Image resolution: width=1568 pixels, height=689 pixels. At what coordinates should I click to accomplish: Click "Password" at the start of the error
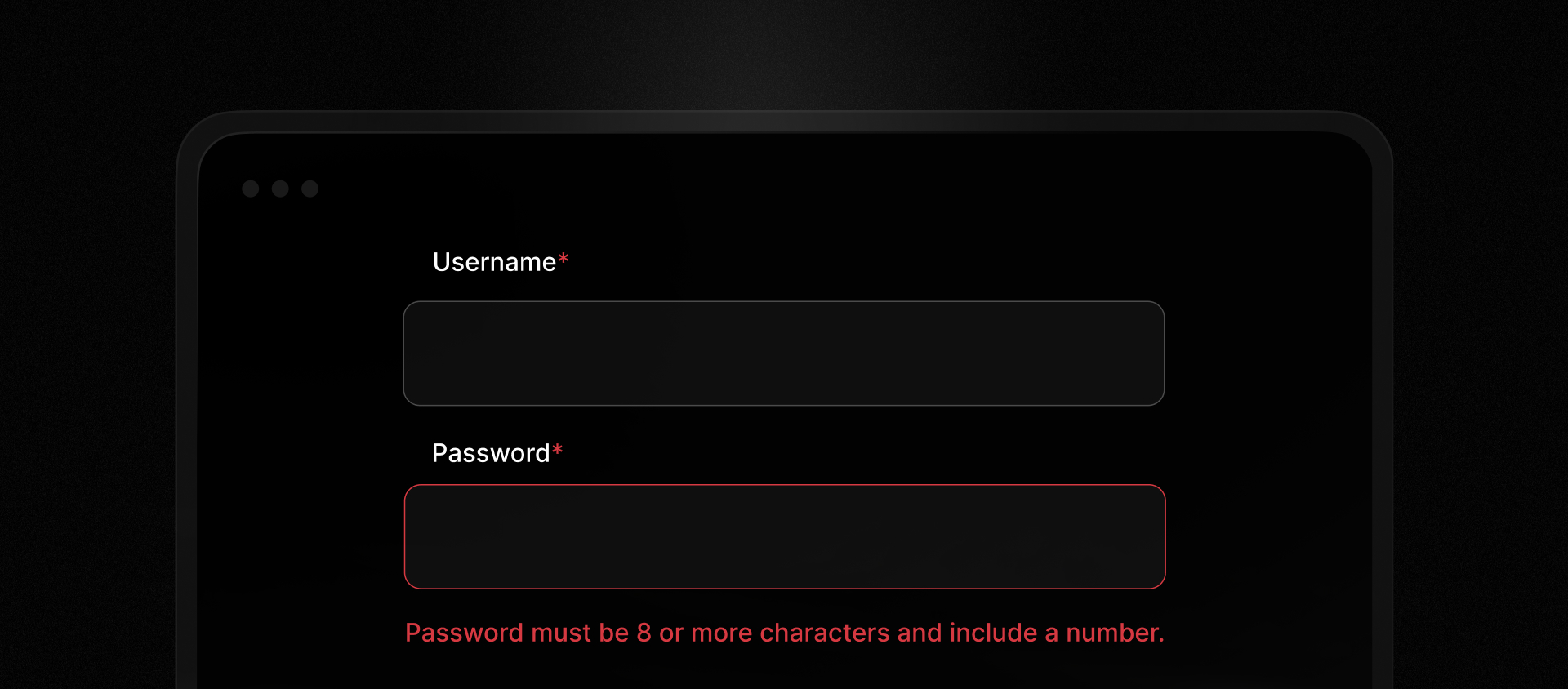pos(464,633)
